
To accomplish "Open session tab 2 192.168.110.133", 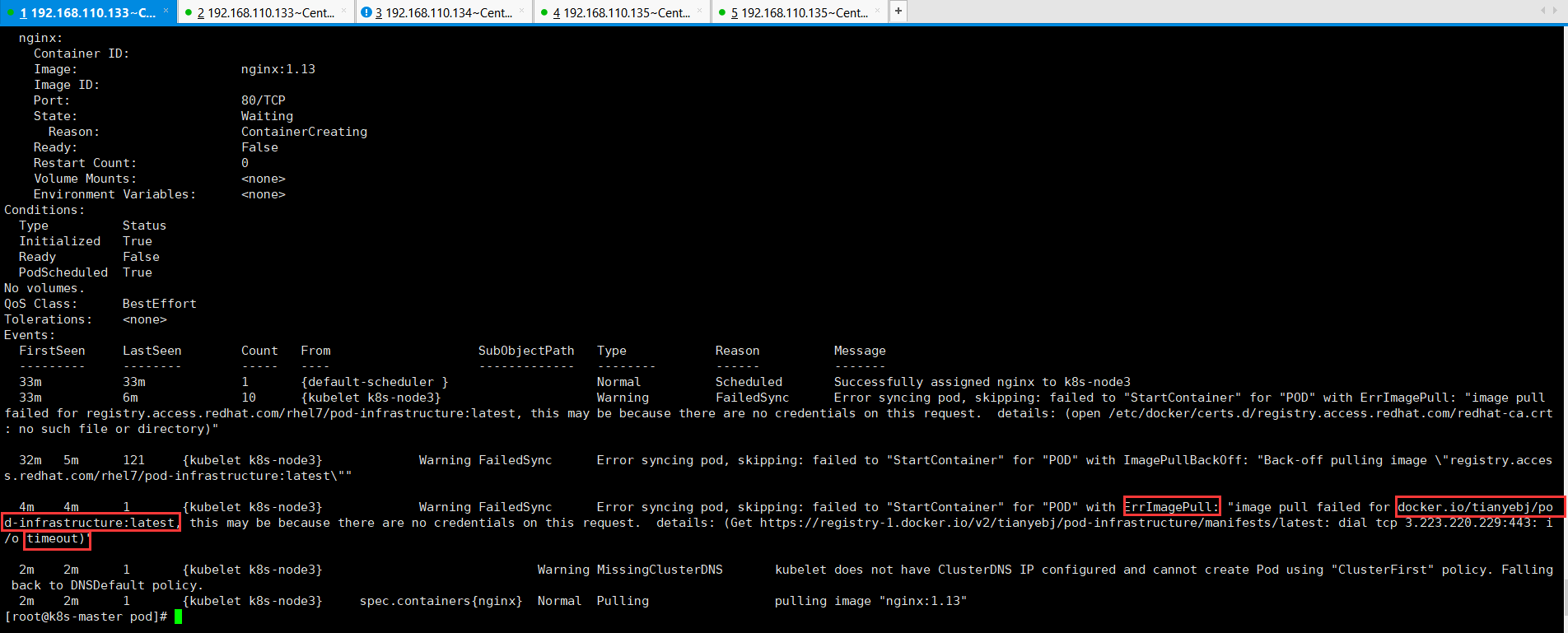I will pyautogui.click(x=266, y=12).
